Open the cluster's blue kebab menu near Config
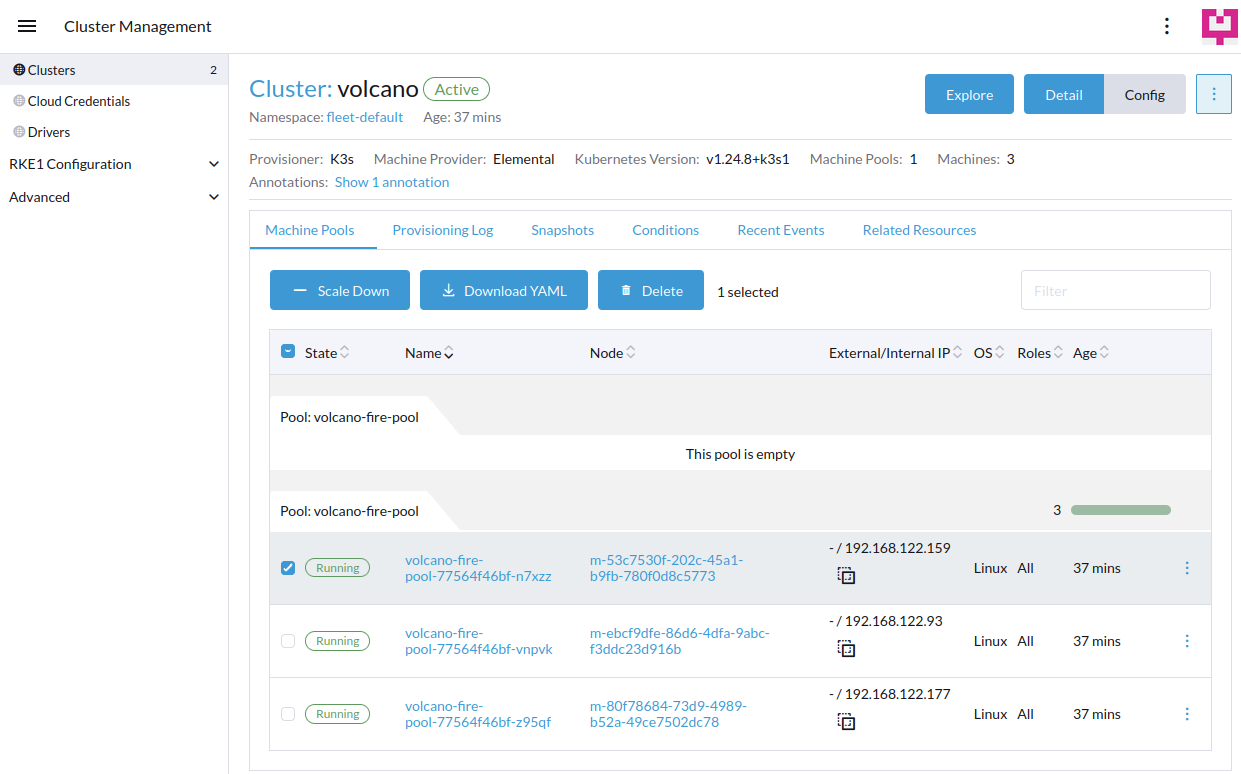 pyautogui.click(x=1213, y=93)
